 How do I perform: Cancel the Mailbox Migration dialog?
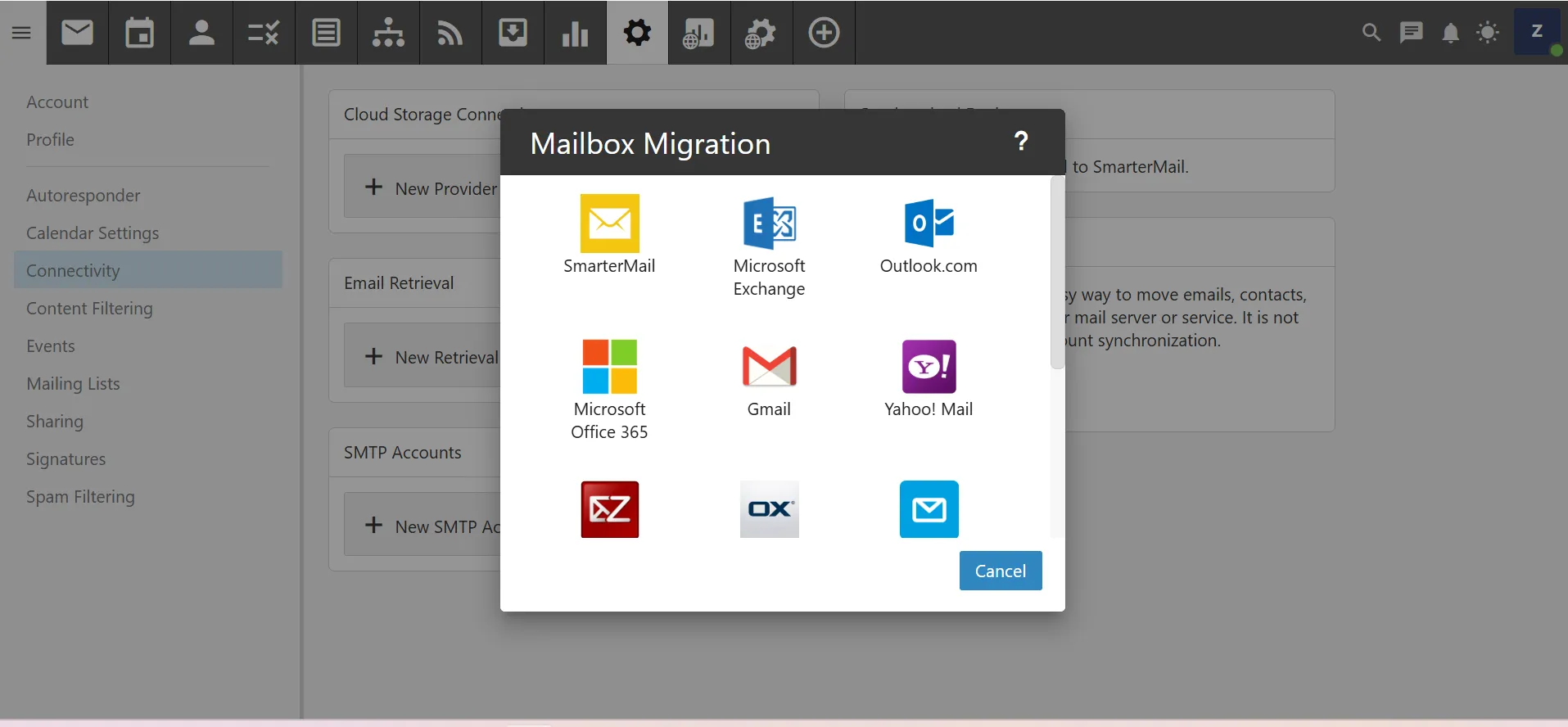[1000, 571]
